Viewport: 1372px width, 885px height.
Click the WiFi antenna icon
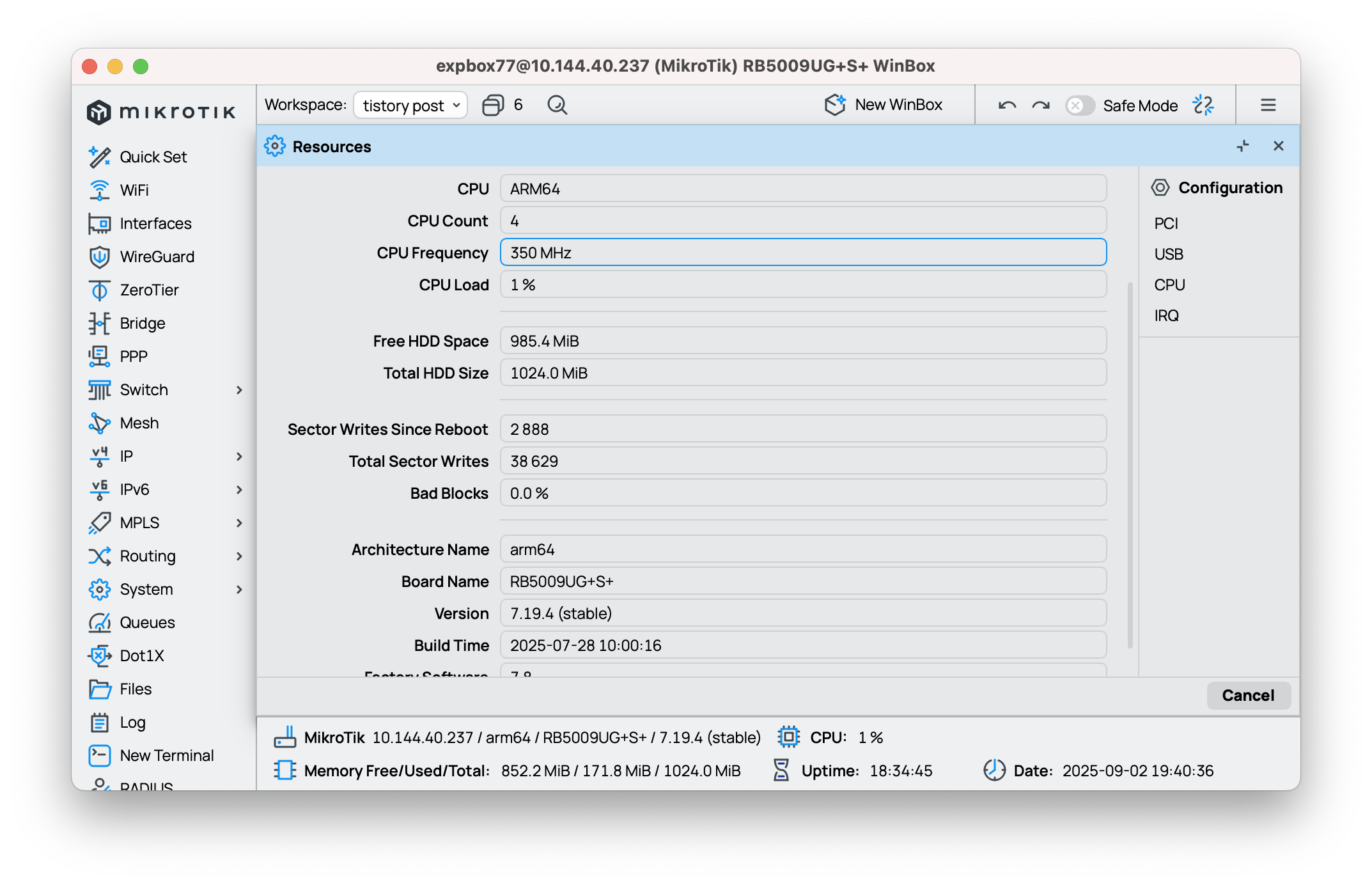tap(100, 190)
